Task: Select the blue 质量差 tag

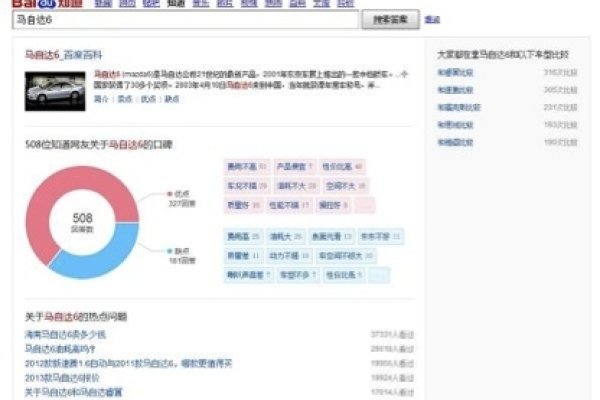Action: coord(243,256)
